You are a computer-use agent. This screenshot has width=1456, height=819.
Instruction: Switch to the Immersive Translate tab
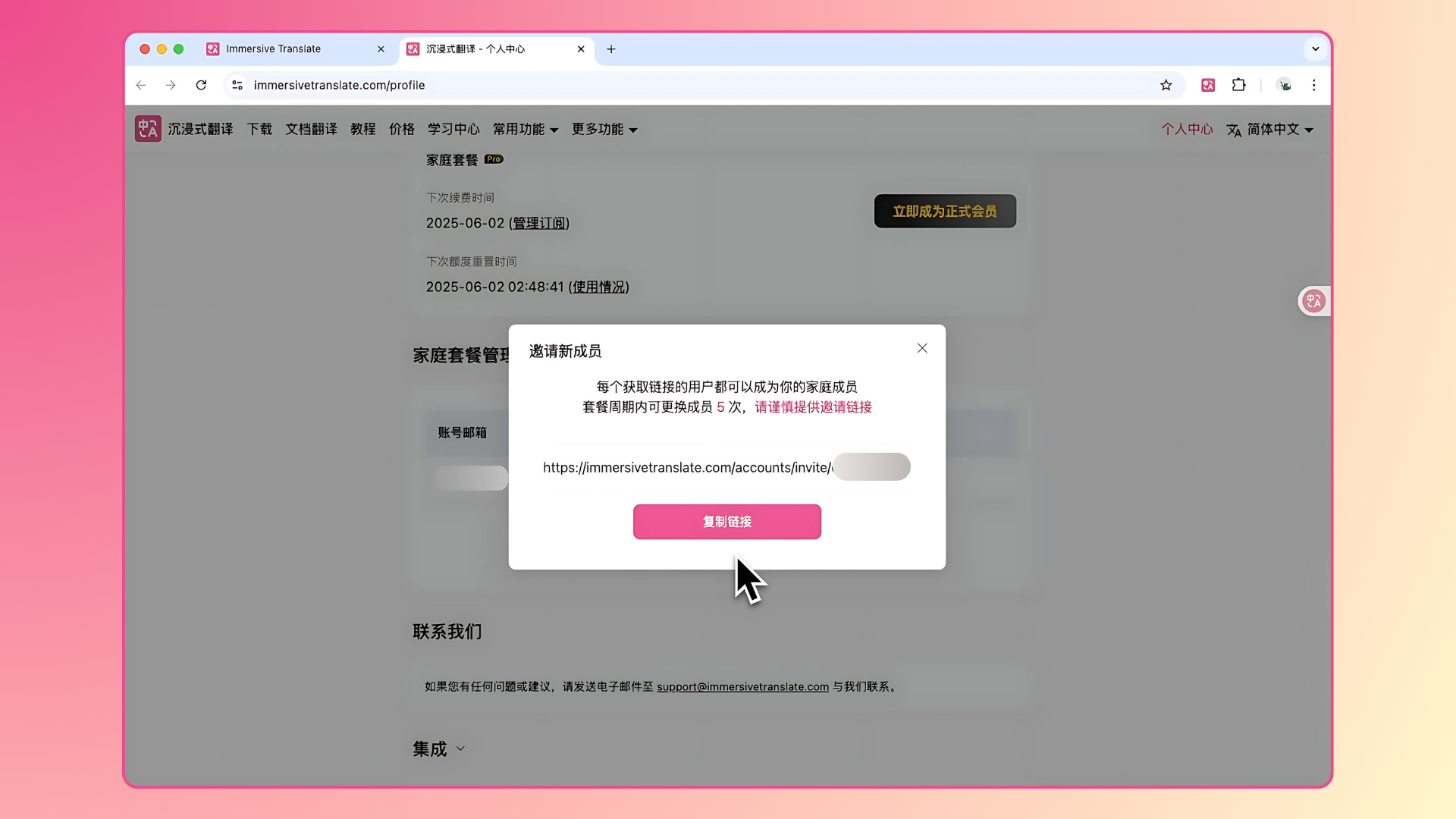tap(297, 49)
